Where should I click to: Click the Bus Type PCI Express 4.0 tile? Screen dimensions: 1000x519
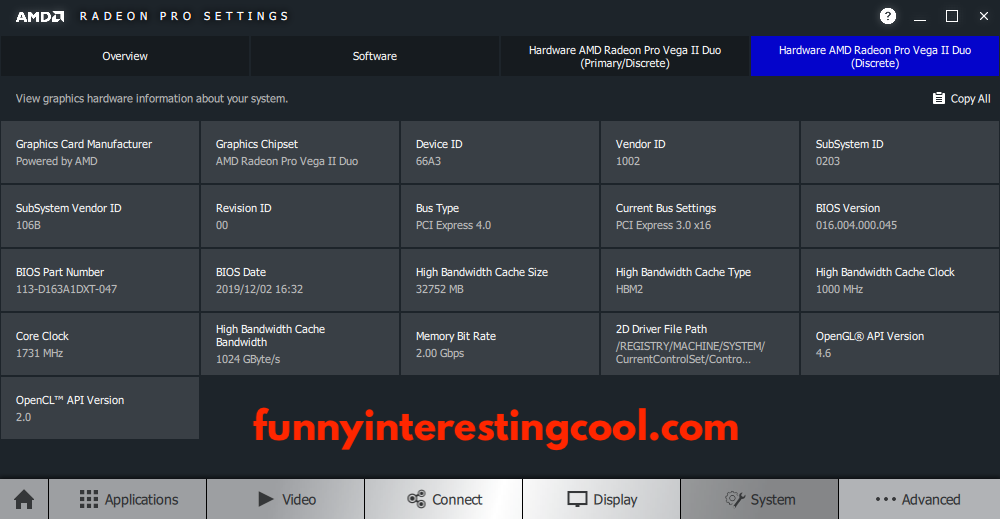point(500,216)
